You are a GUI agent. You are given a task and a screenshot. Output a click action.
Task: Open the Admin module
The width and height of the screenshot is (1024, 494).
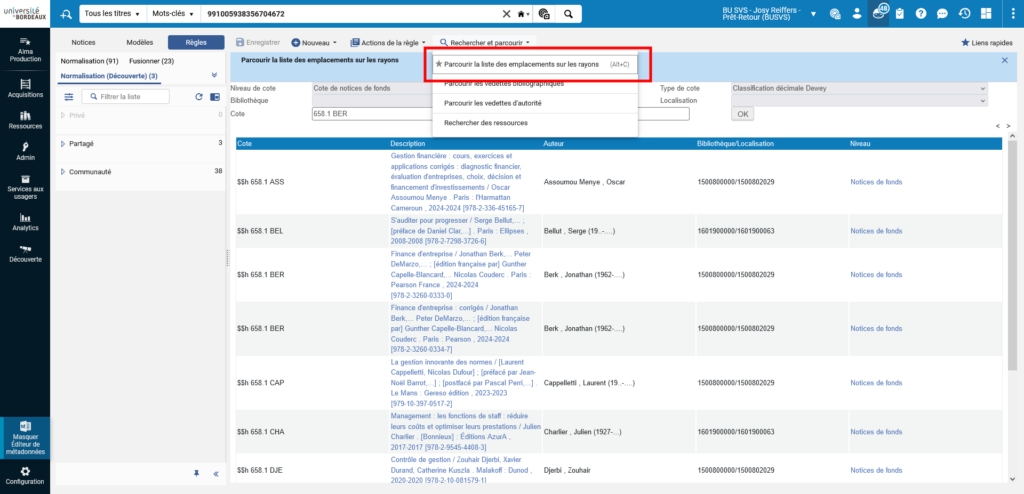click(x=25, y=152)
